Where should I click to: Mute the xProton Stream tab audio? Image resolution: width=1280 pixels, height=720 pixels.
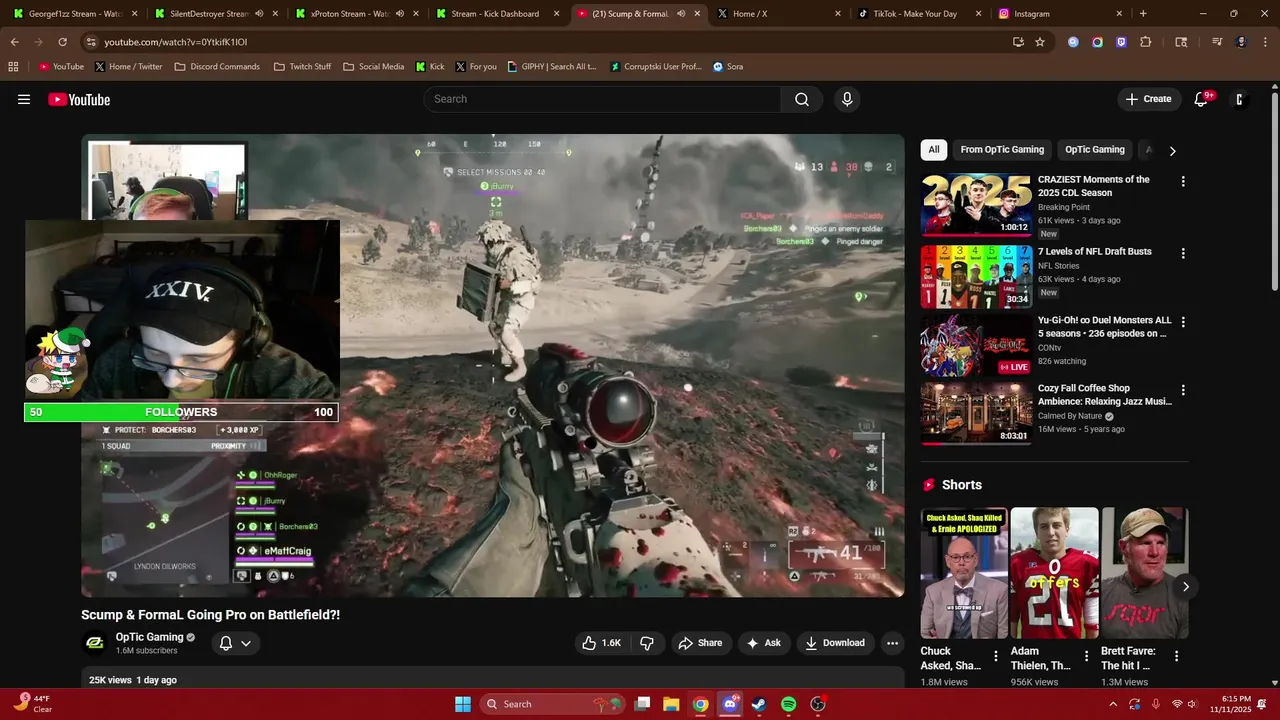pyautogui.click(x=400, y=14)
